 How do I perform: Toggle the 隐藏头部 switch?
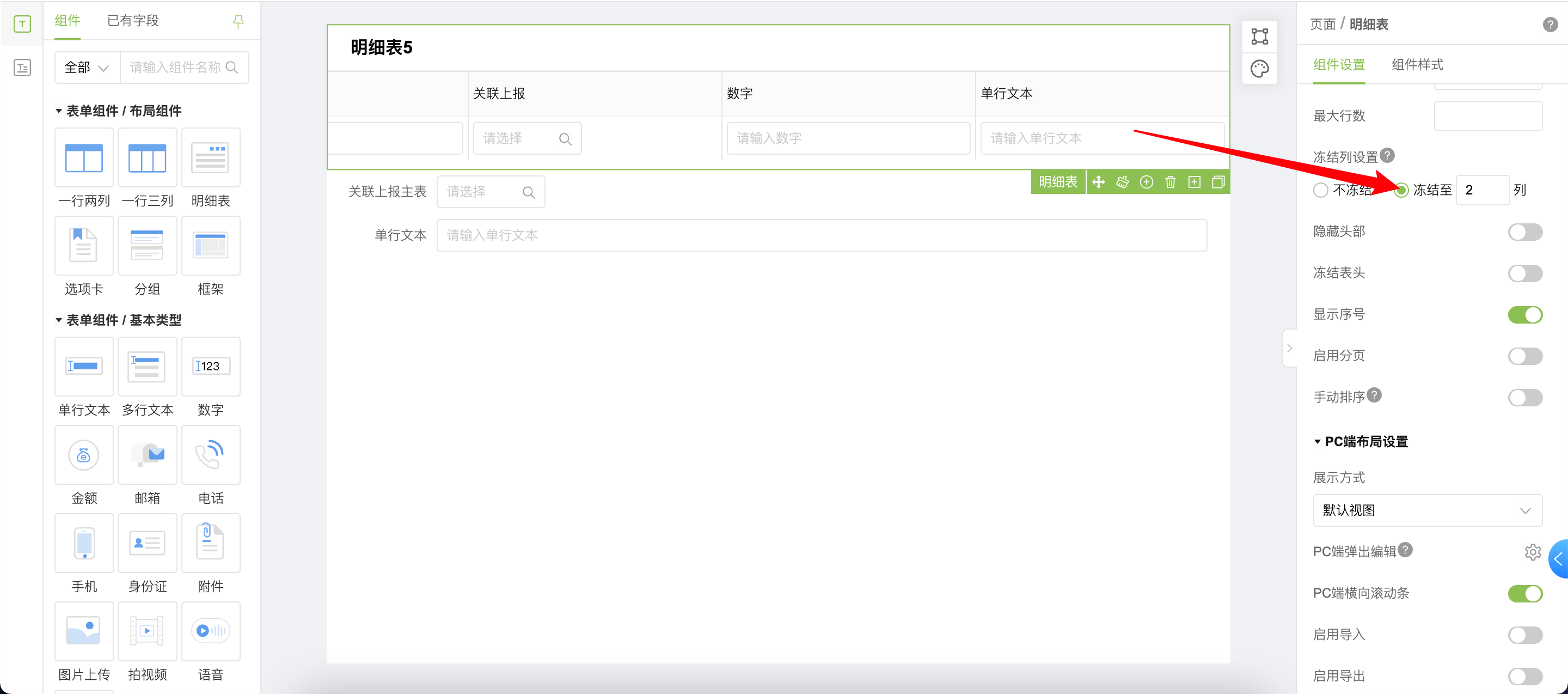click(x=1524, y=232)
